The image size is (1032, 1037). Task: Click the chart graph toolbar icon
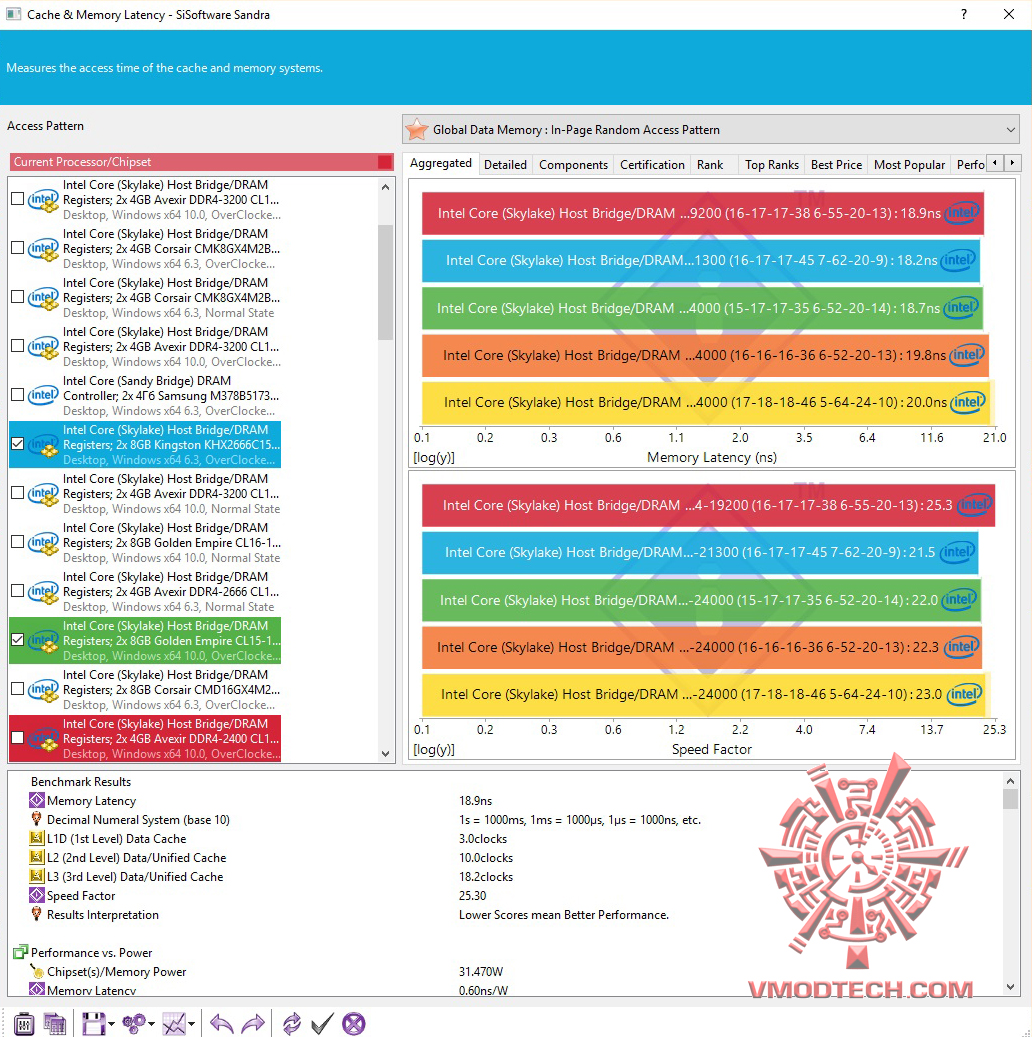coord(175,1024)
